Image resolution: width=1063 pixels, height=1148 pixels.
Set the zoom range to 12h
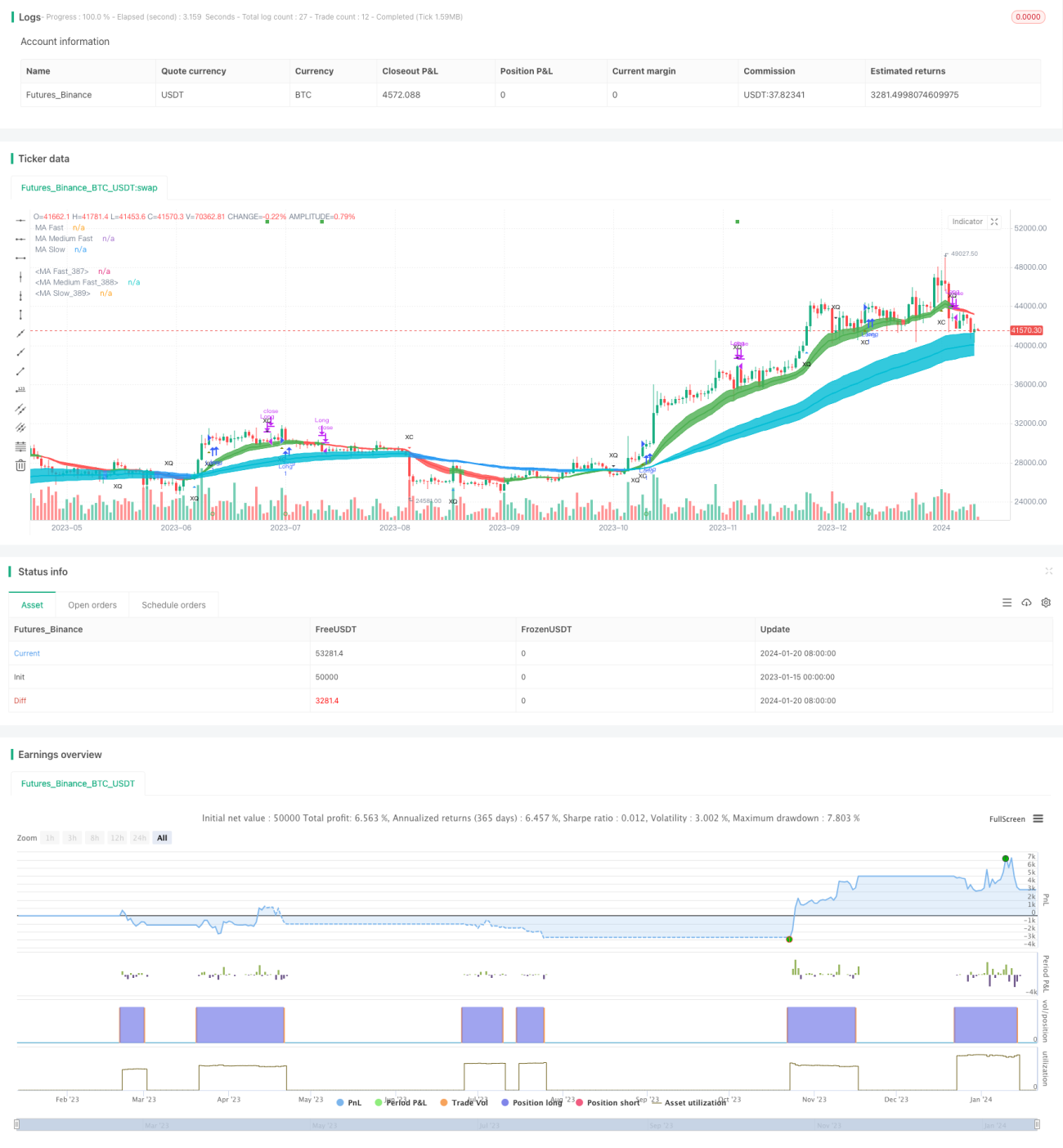[x=117, y=838]
